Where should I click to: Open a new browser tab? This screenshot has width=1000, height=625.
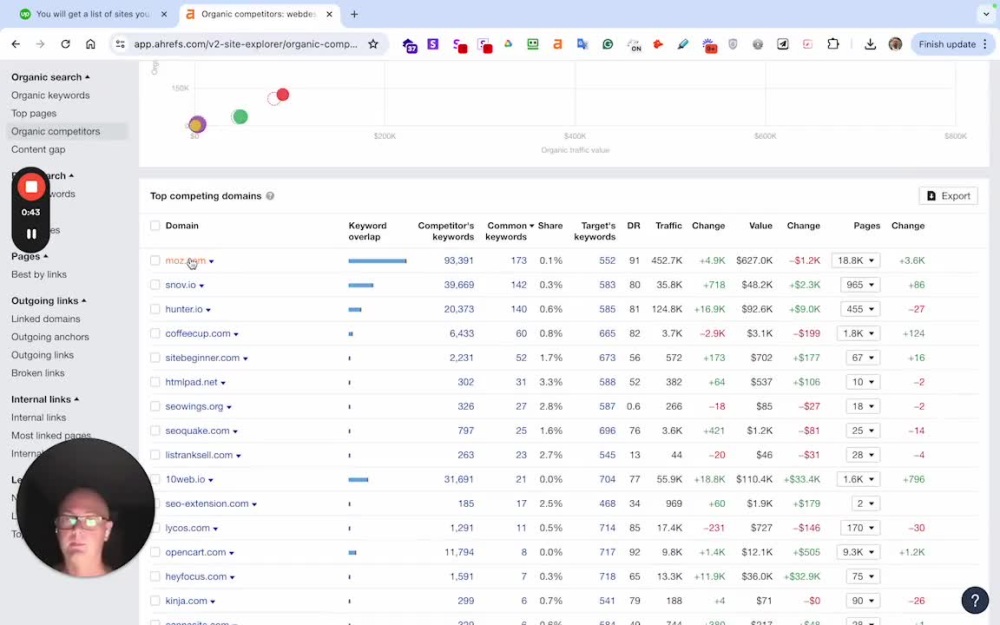(354, 14)
